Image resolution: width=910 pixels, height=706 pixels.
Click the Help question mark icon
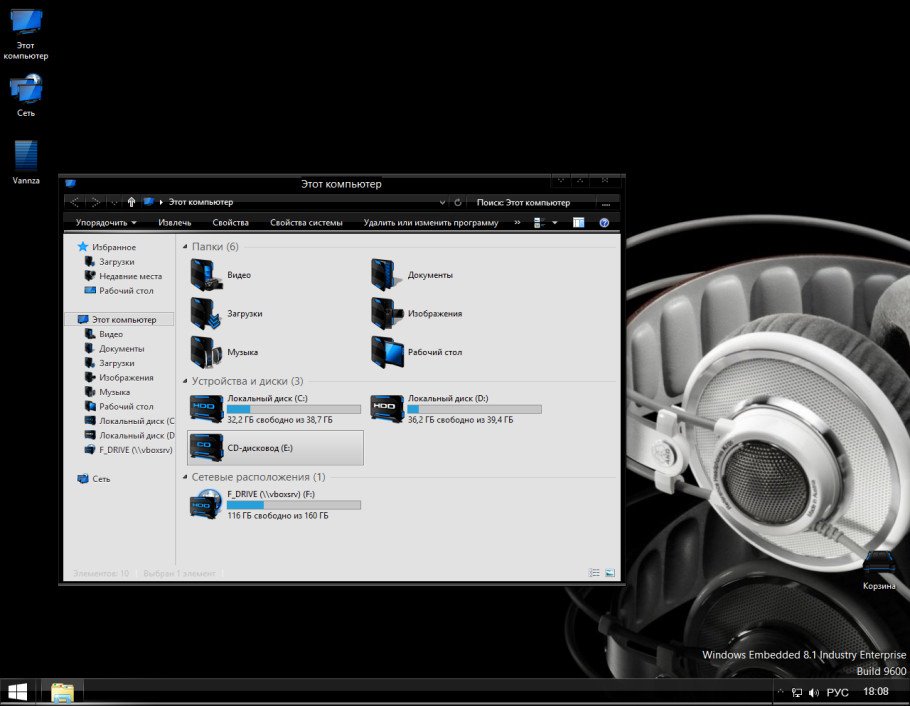click(x=604, y=223)
